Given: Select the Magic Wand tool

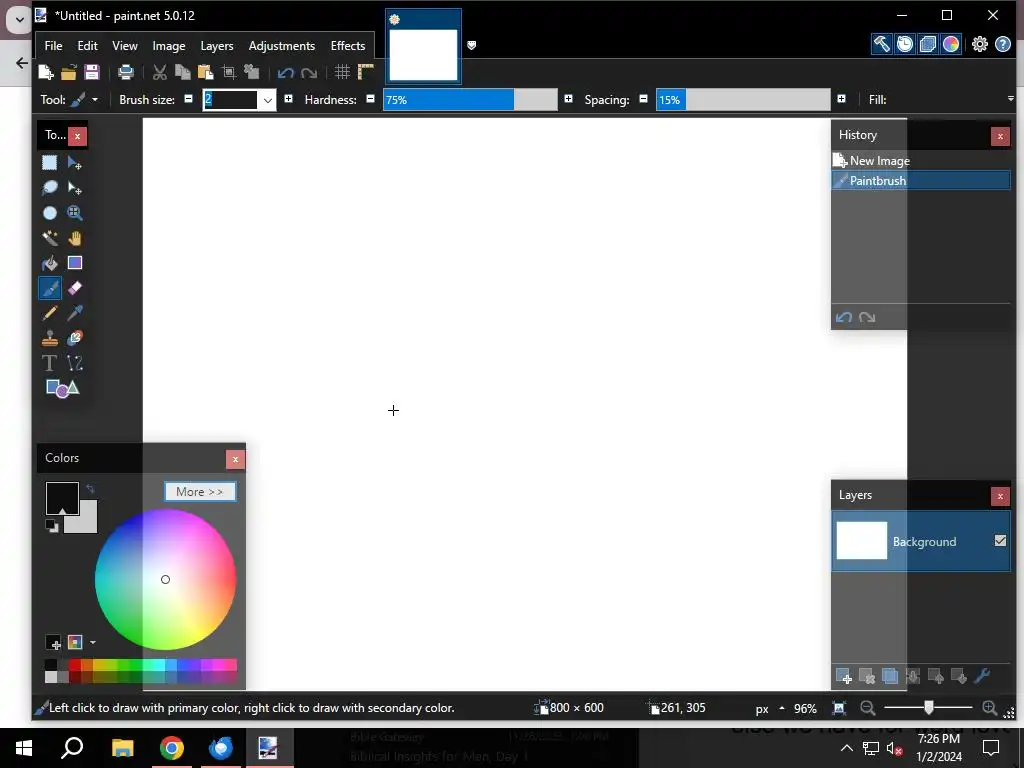Looking at the screenshot, I should 50,238.
